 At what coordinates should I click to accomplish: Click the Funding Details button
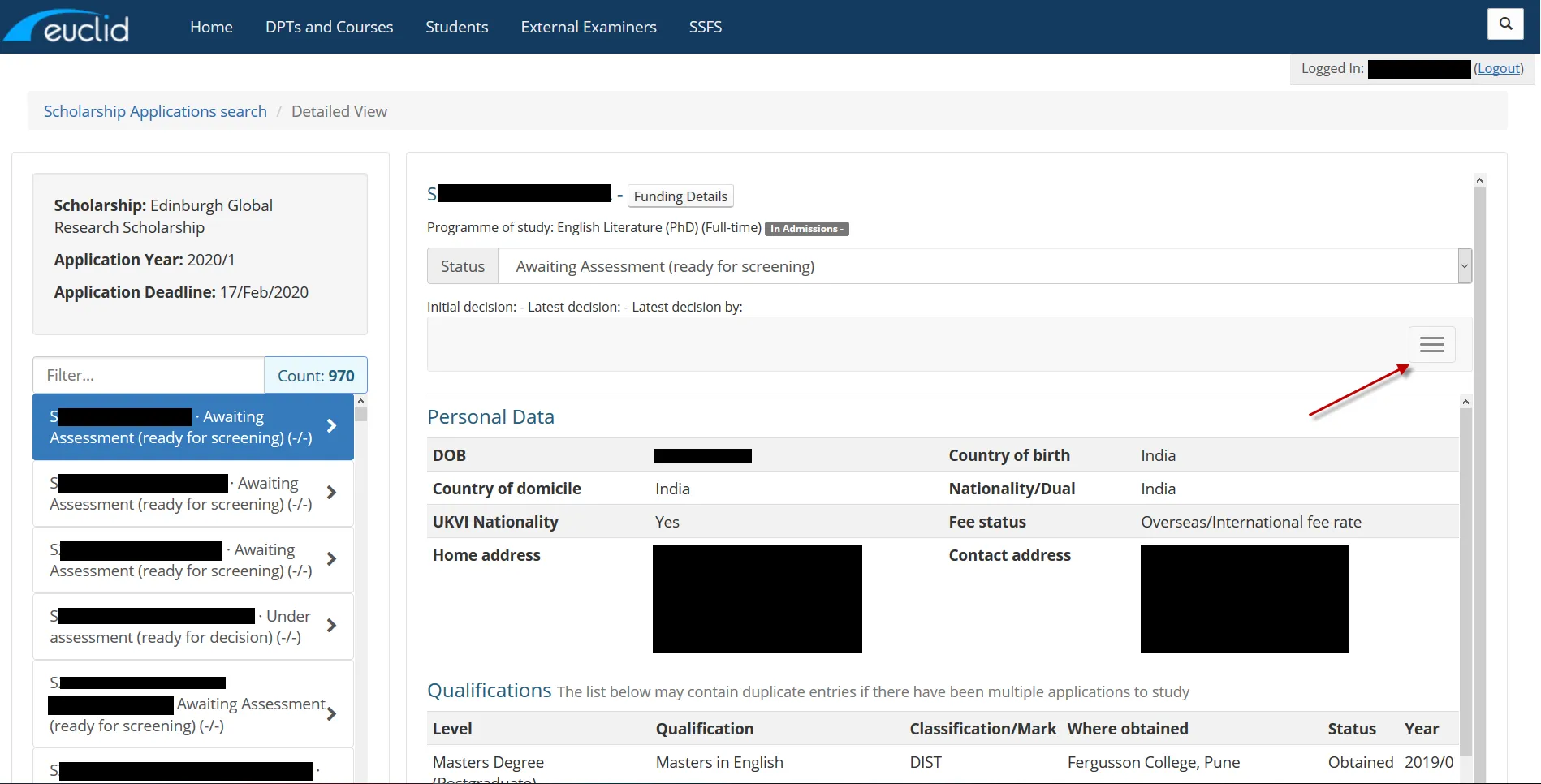(x=680, y=196)
